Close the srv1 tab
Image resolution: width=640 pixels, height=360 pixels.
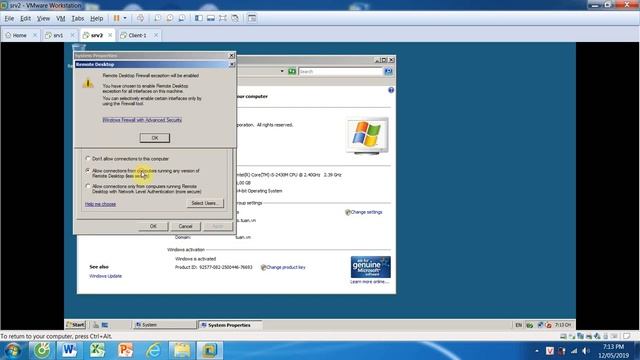coord(73,35)
